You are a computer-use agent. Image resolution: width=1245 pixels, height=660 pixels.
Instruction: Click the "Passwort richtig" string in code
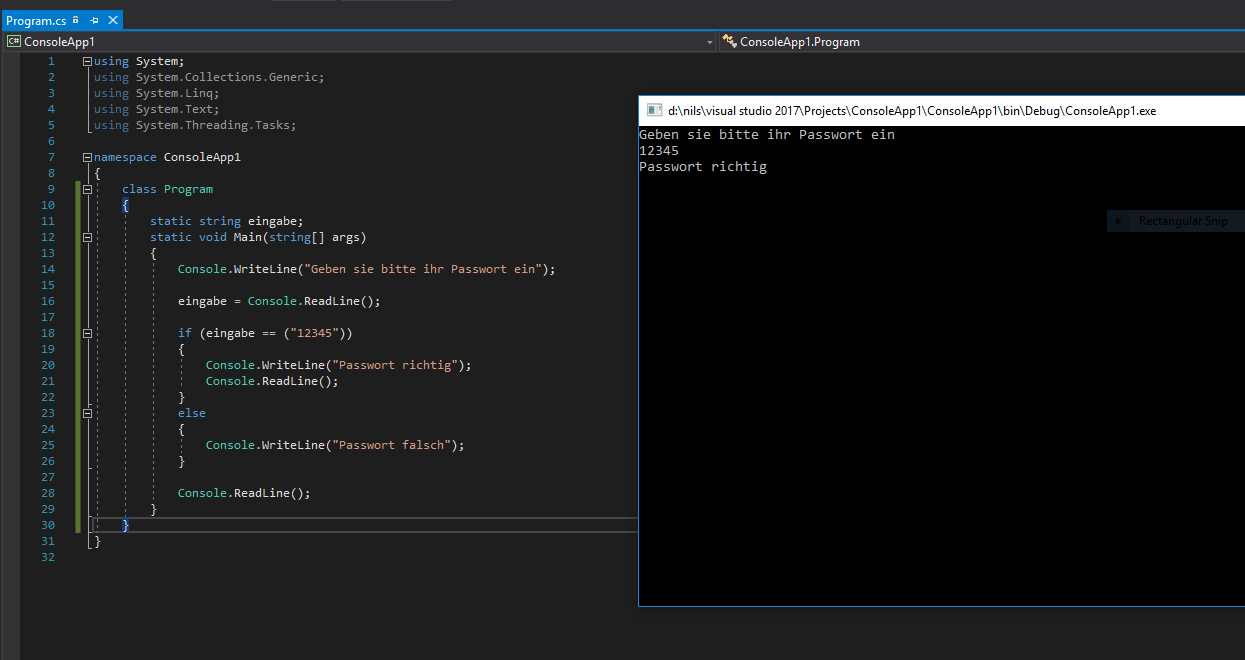point(396,365)
